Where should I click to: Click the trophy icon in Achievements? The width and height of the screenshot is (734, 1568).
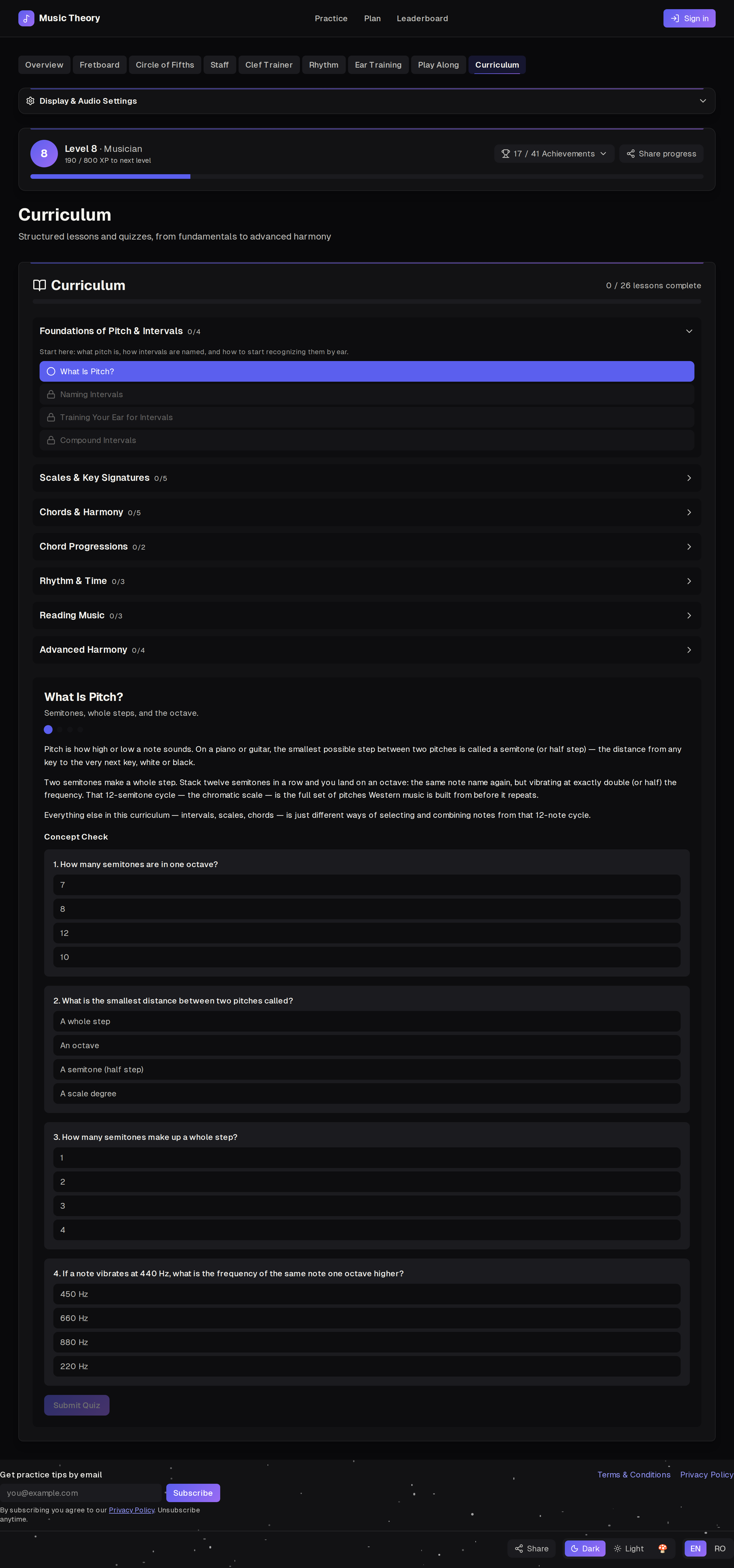coord(505,154)
